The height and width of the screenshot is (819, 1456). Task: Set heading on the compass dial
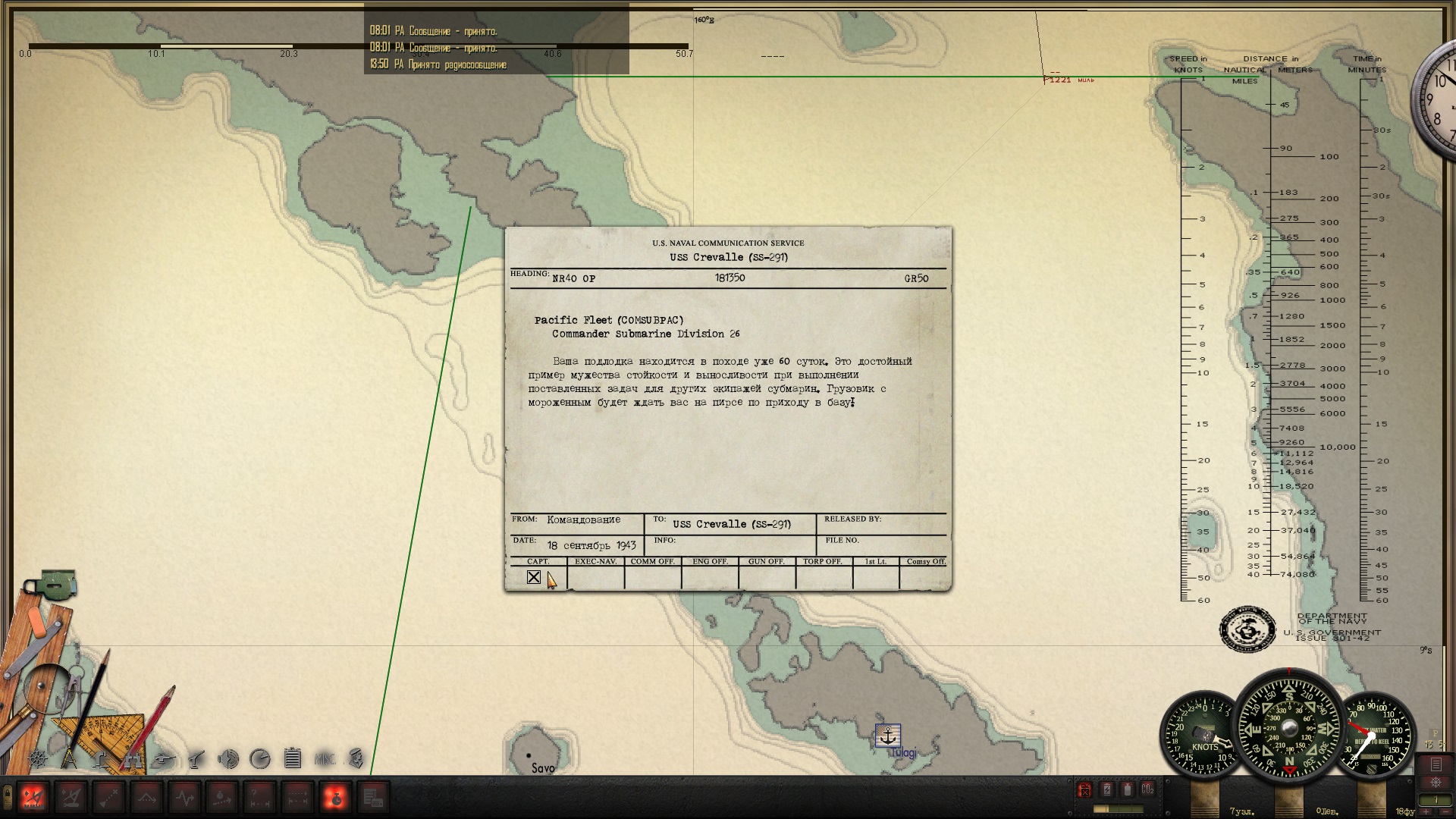[x=1289, y=726]
